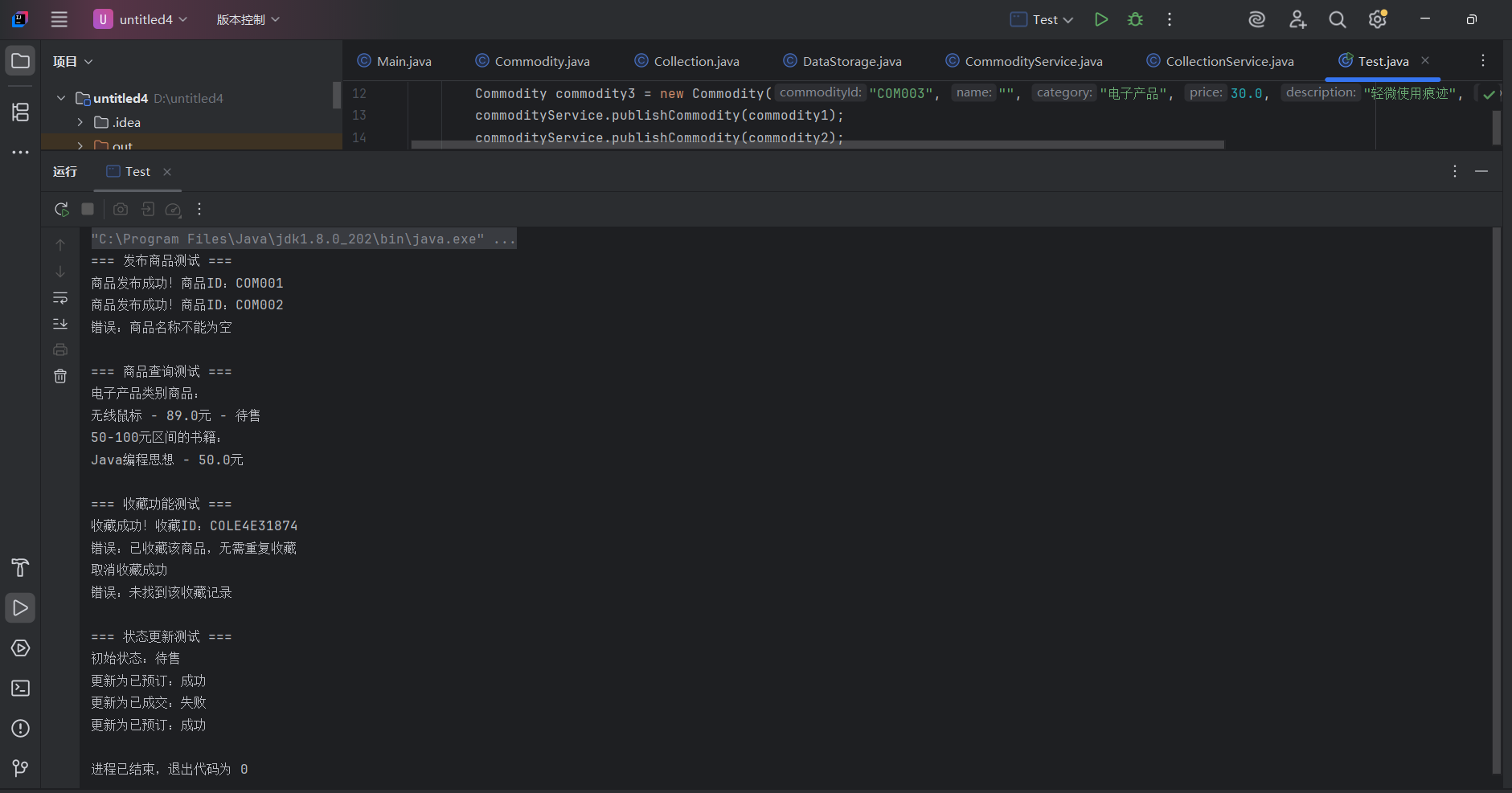The height and width of the screenshot is (793, 1512).
Task: Open the Git tool window
Action: [x=20, y=769]
